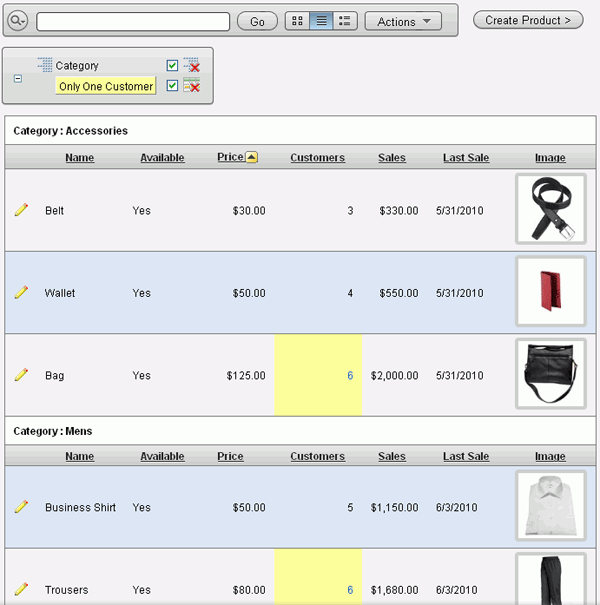The width and height of the screenshot is (600, 605).
Task: Edit the Trousers product with pencil icon
Action: (21, 589)
